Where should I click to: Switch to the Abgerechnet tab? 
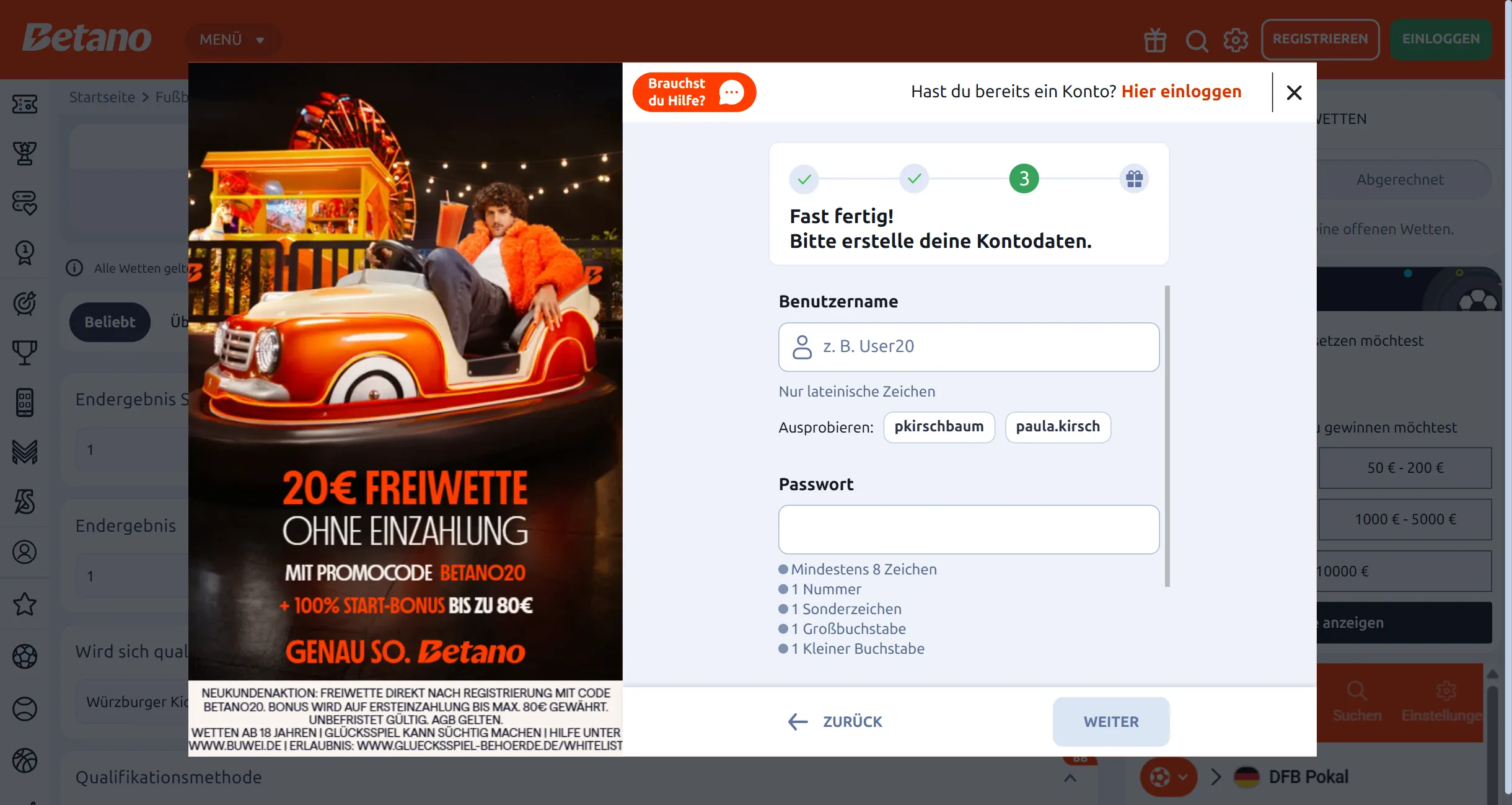(x=1400, y=180)
